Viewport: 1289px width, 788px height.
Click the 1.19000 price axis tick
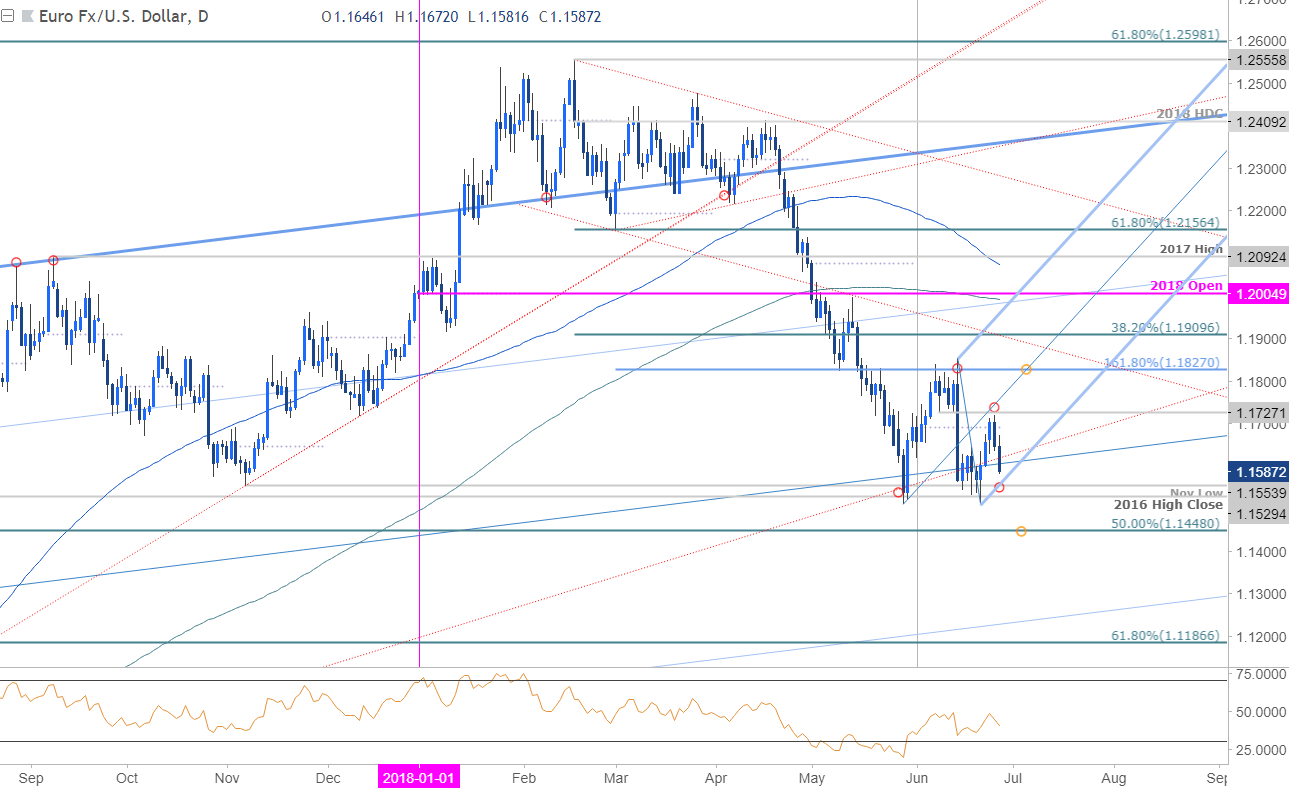(x=1261, y=339)
